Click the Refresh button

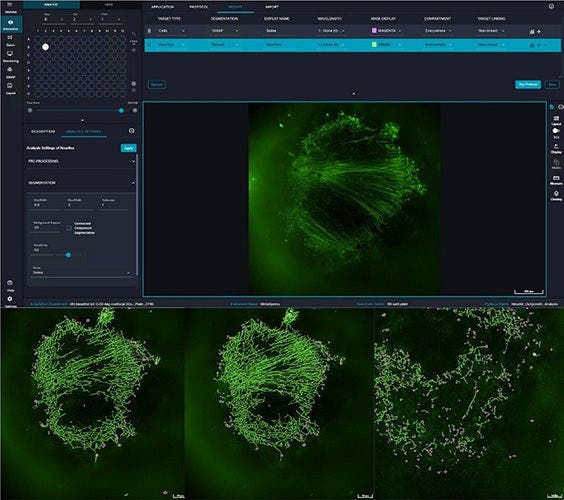point(156,85)
